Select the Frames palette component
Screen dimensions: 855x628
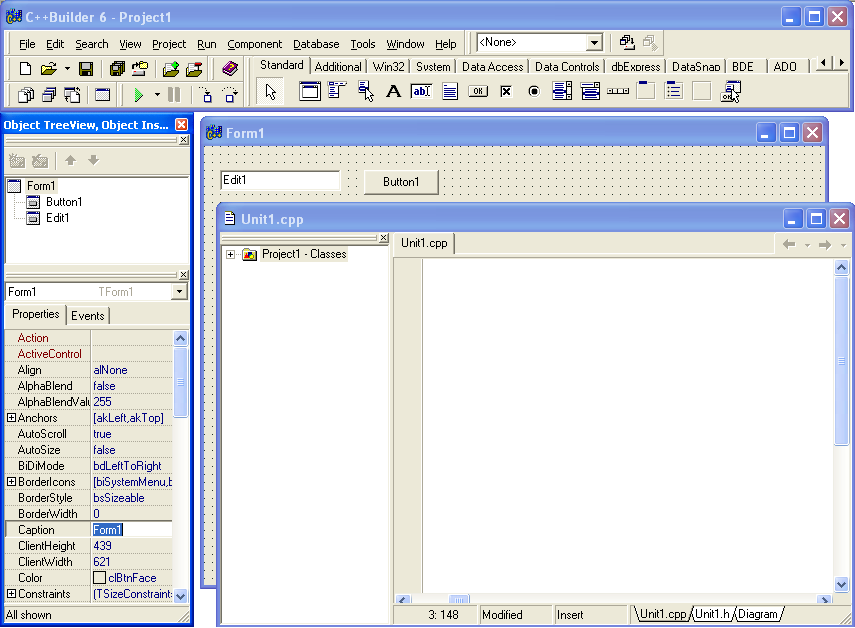(310, 91)
